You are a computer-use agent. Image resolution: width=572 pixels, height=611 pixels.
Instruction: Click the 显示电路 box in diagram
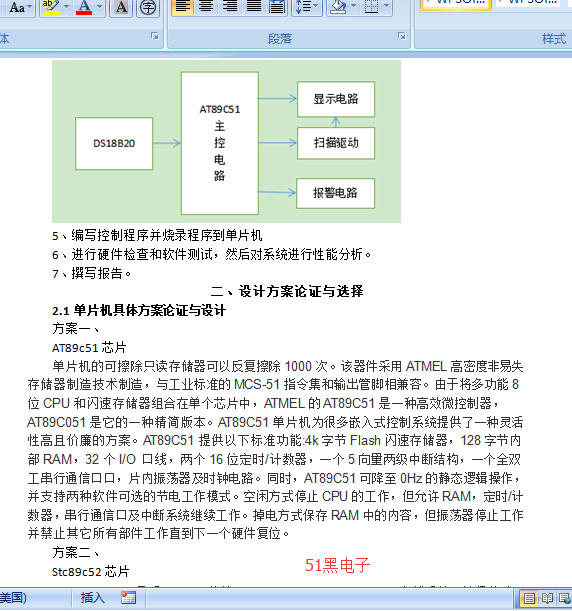tap(336, 99)
